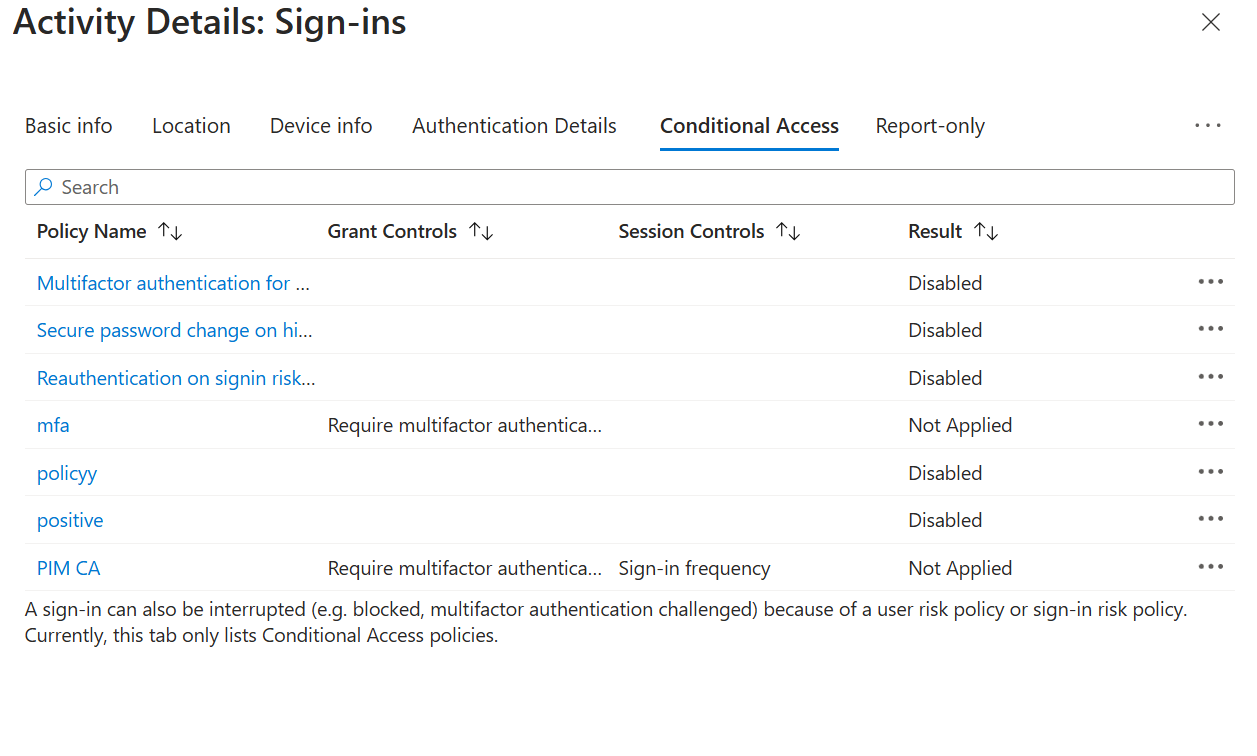Sort the table by Policy Name
This screenshot has height=756, width=1257.
coord(109,231)
